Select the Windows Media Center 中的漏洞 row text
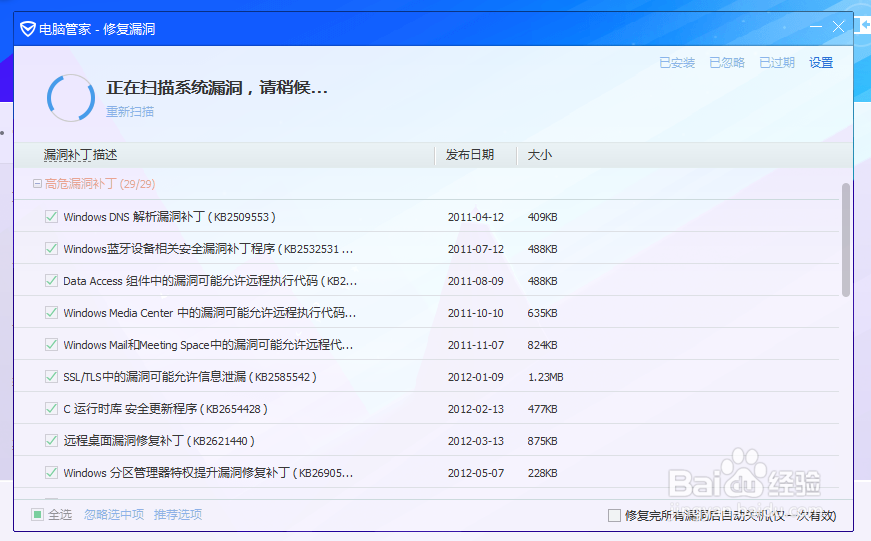The width and height of the screenshot is (871, 541). (209, 313)
